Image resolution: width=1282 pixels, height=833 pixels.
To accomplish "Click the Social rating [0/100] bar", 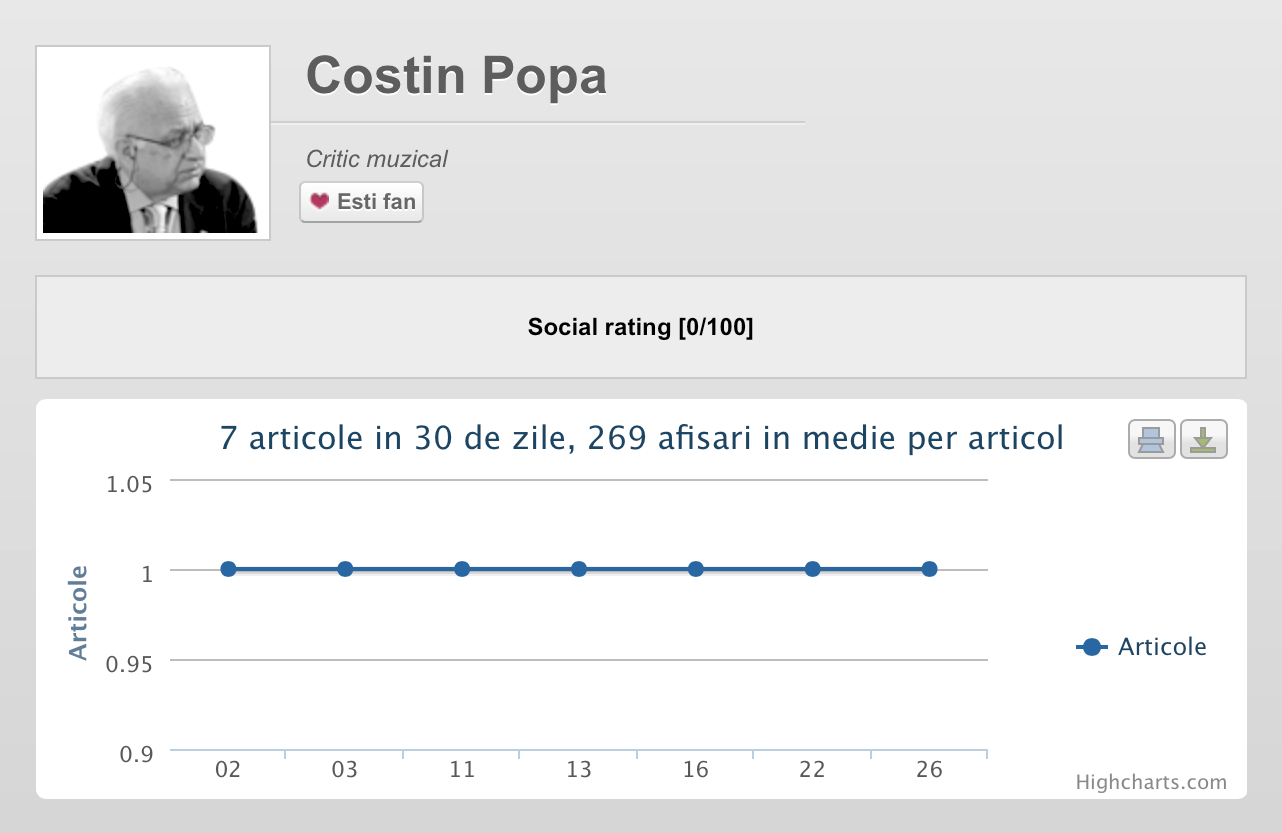I will tap(640, 327).
